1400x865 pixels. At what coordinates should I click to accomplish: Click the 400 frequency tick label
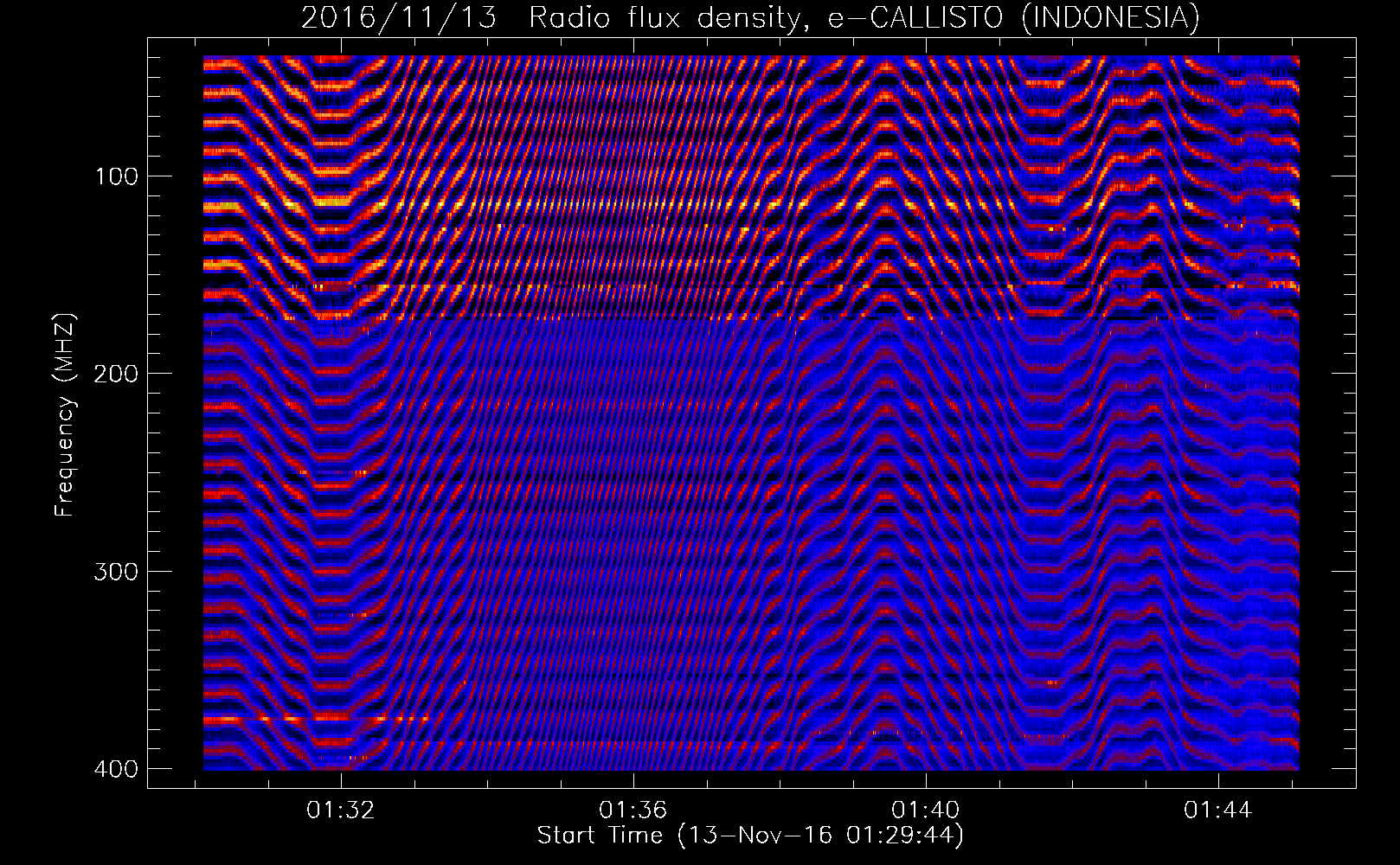tap(116, 769)
